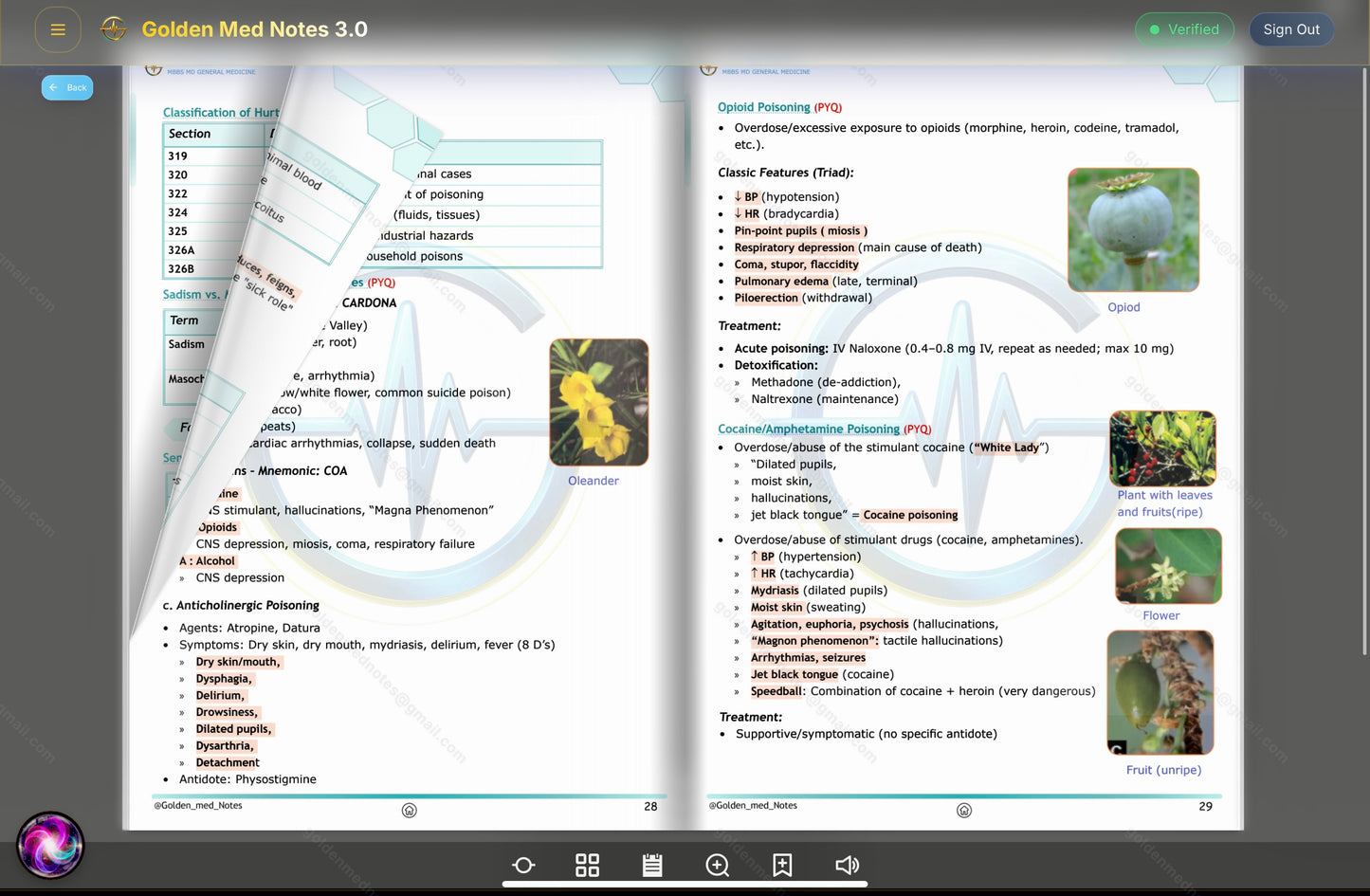Viewport: 1370px width, 896px height.
Task: Click the 'Flower' image thumbnail
Action: pos(1167,565)
